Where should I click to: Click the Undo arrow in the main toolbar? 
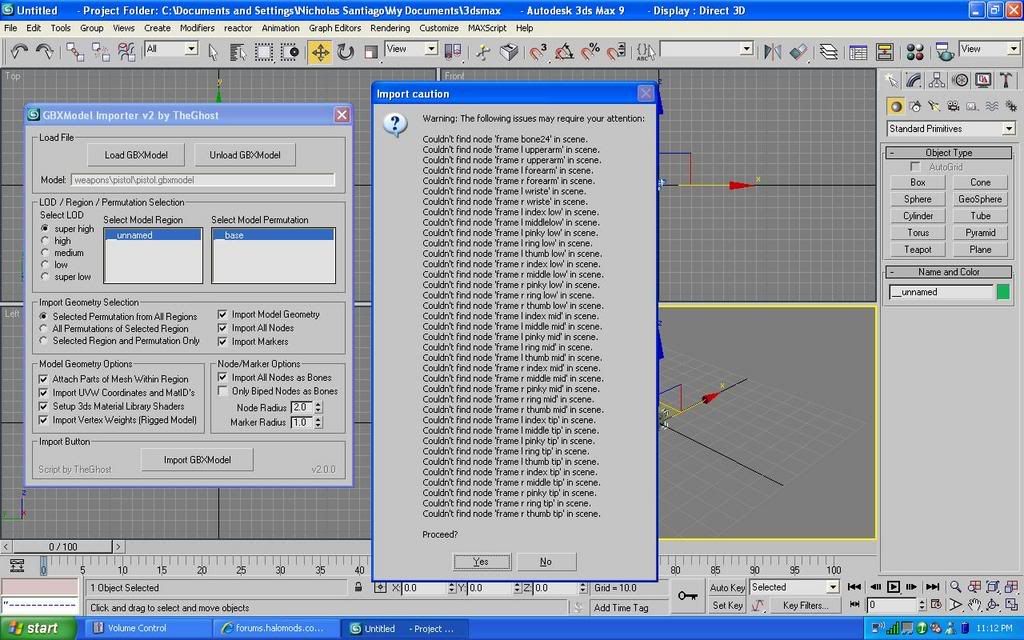point(19,52)
